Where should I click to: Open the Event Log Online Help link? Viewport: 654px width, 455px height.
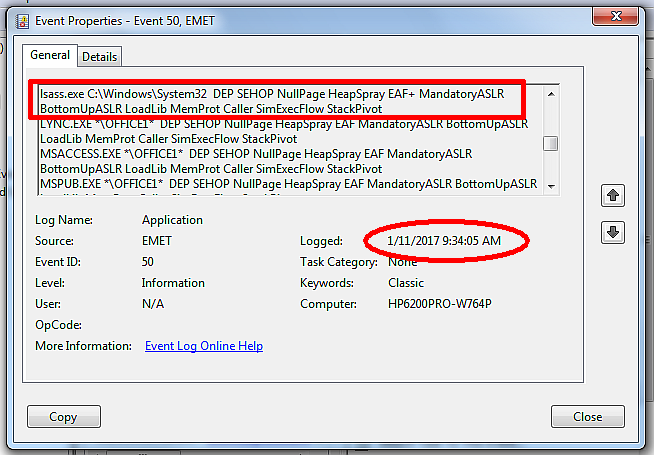point(204,346)
